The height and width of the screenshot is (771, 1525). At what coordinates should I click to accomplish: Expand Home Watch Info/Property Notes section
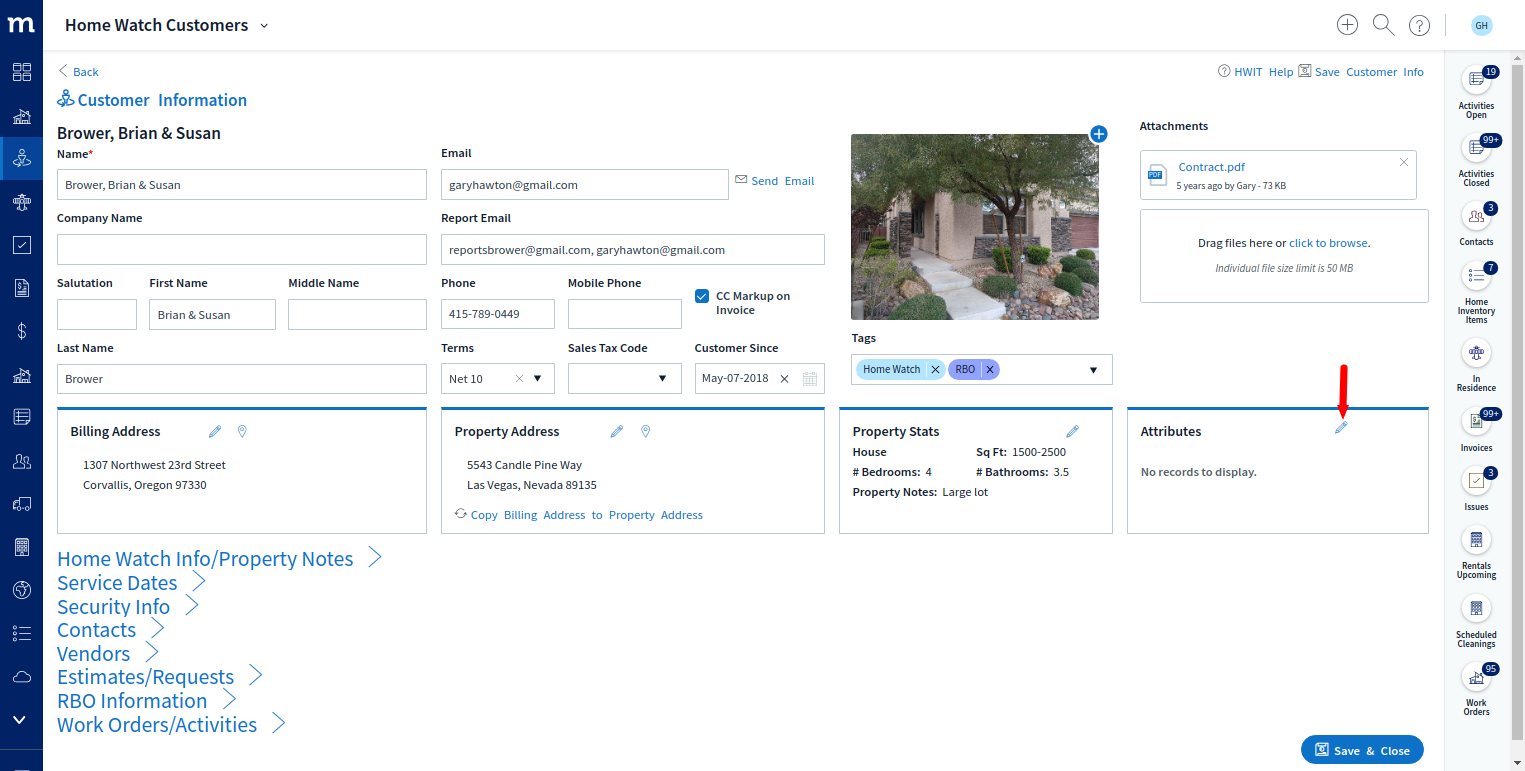click(375, 558)
